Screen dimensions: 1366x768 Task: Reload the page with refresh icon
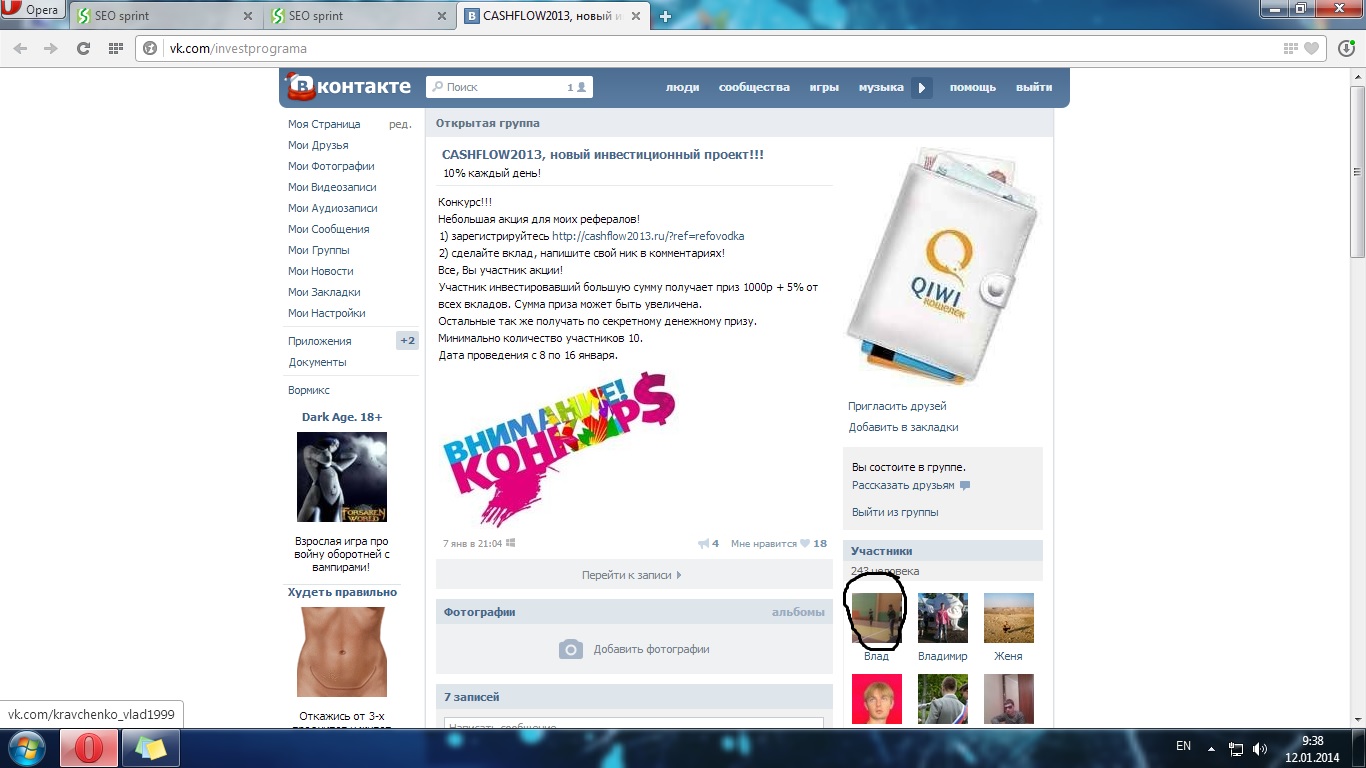pos(84,48)
